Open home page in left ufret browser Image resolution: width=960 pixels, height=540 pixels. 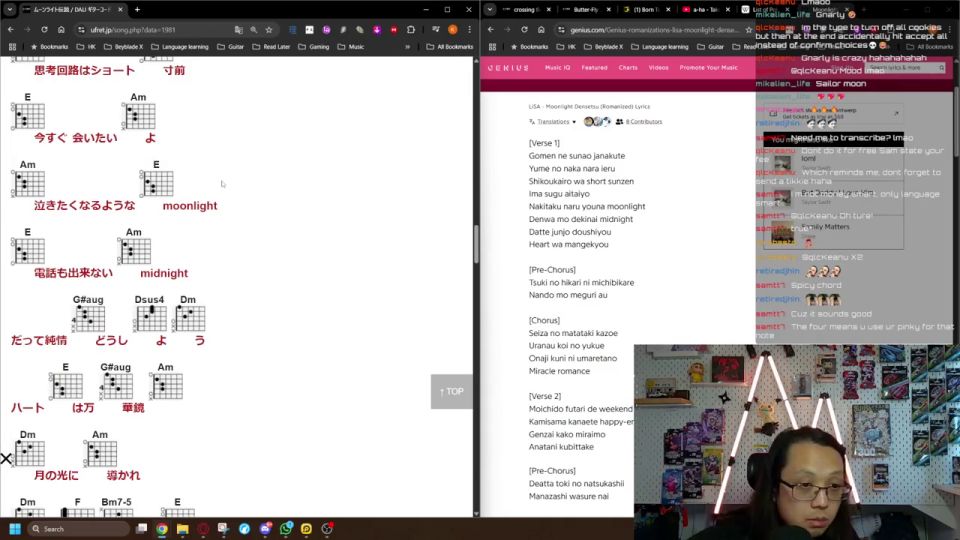coord(61,29)
